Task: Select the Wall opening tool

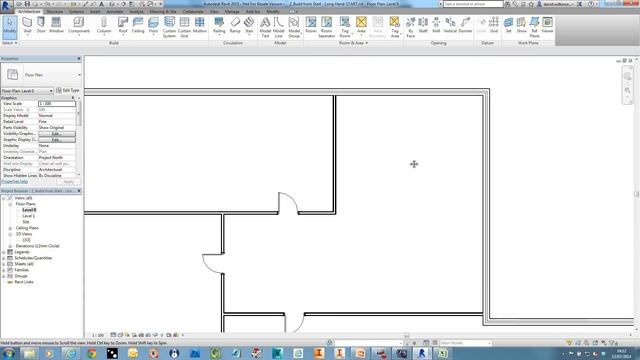Action: coord(436,26)
